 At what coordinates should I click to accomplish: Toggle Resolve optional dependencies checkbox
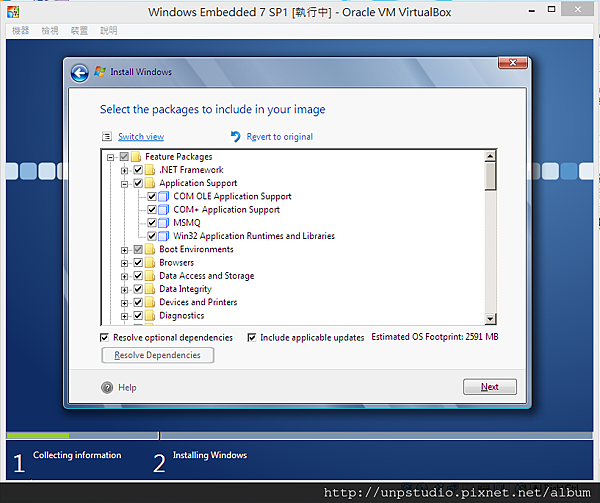(x=104, y=337)
